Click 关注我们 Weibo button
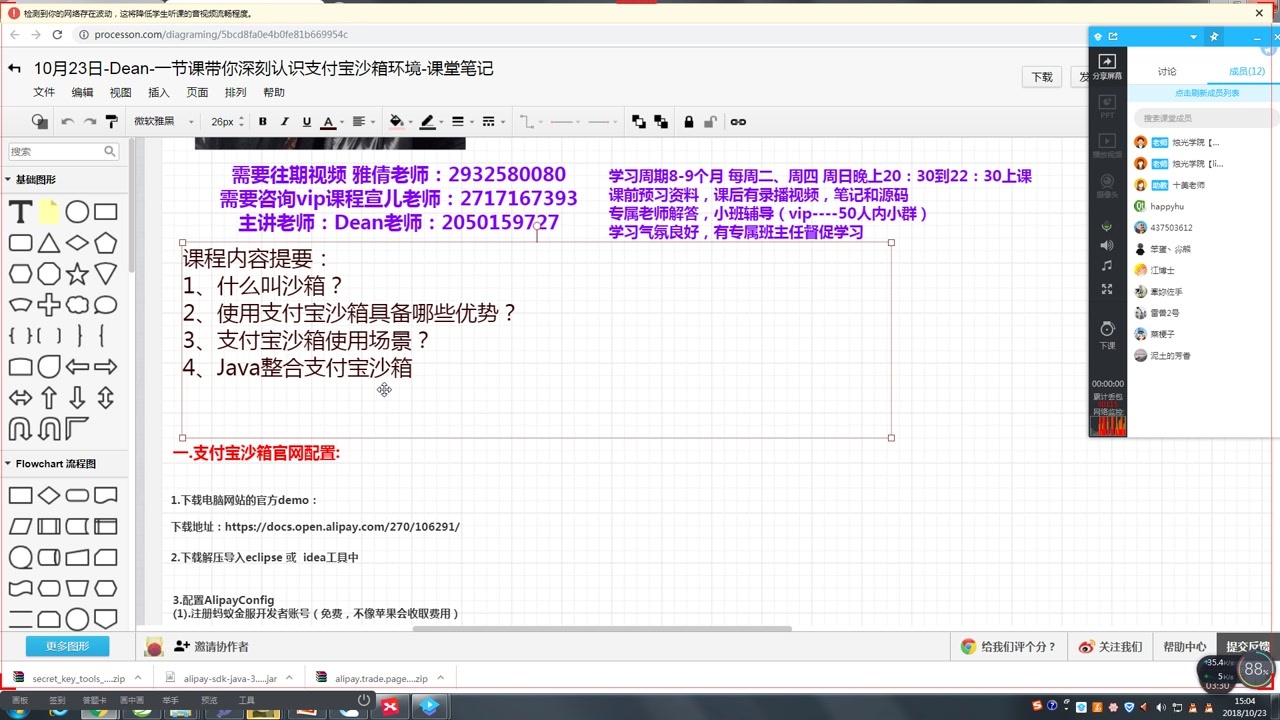1280x720 pixels. pos(1110,647)
